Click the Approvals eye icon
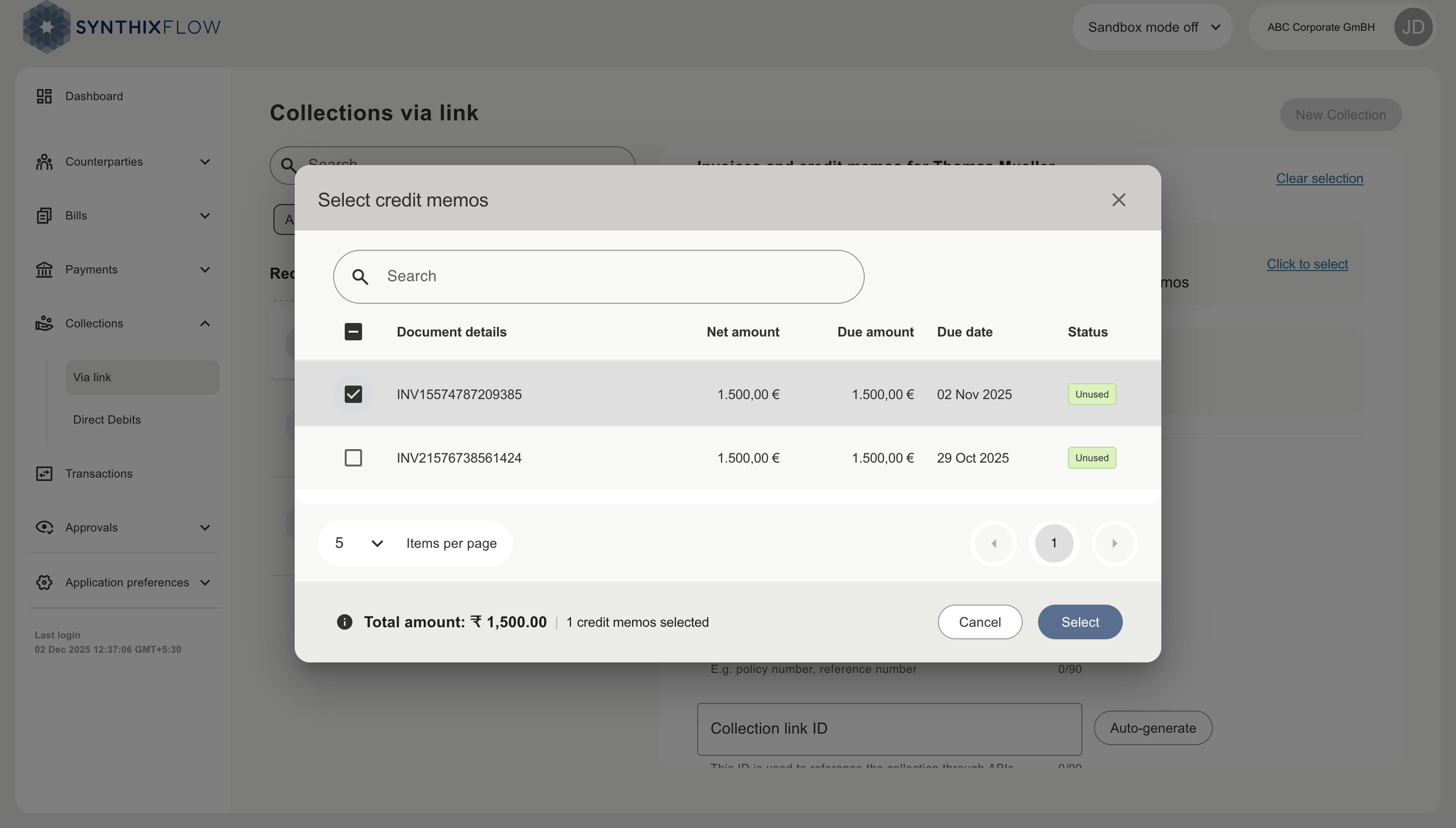The height and width of the screenshot is (828, 1456). click(44, 527)
